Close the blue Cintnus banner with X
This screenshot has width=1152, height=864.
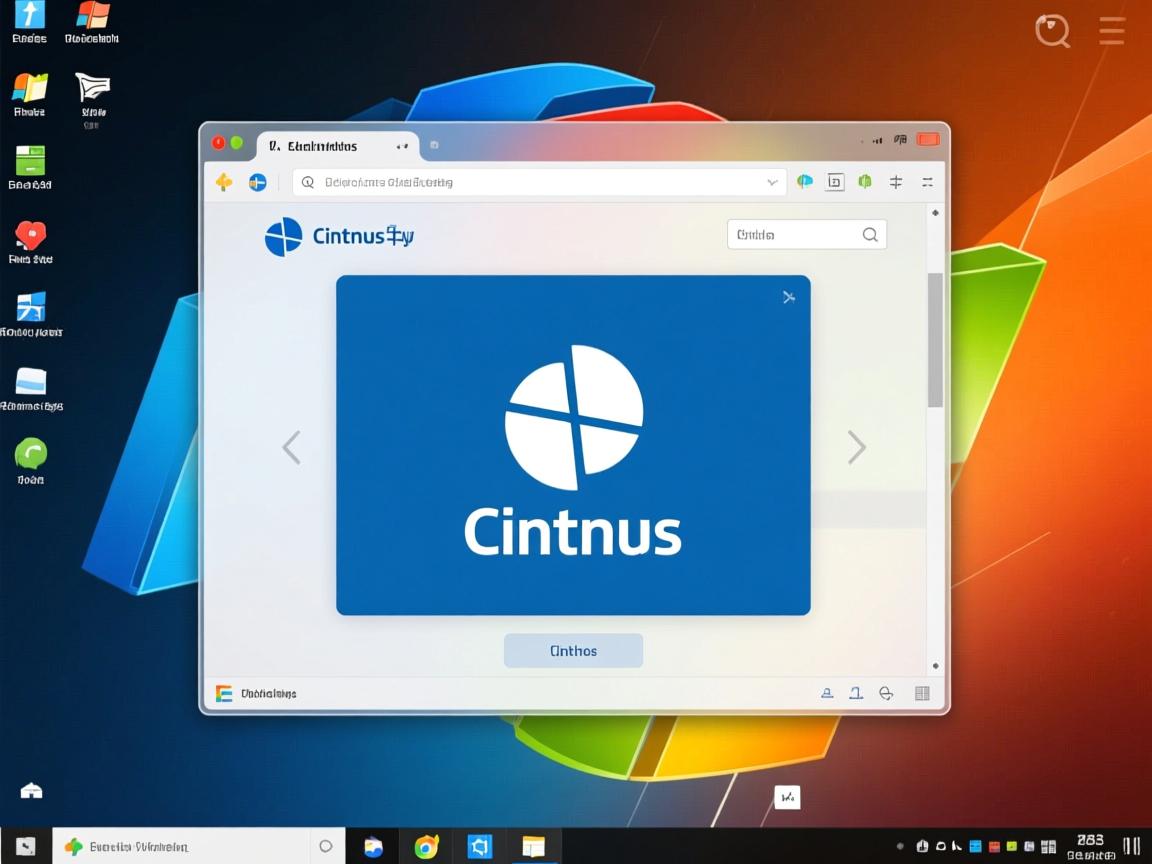click(x=789, y=297)
